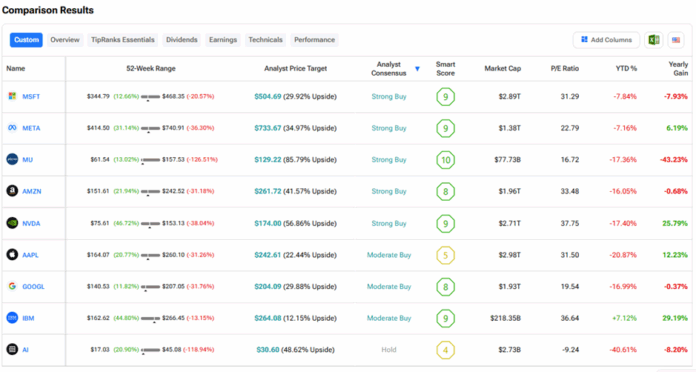696x372 pixels.
Task: Click Hold consensus in AI row
Action: click(389, 350)
